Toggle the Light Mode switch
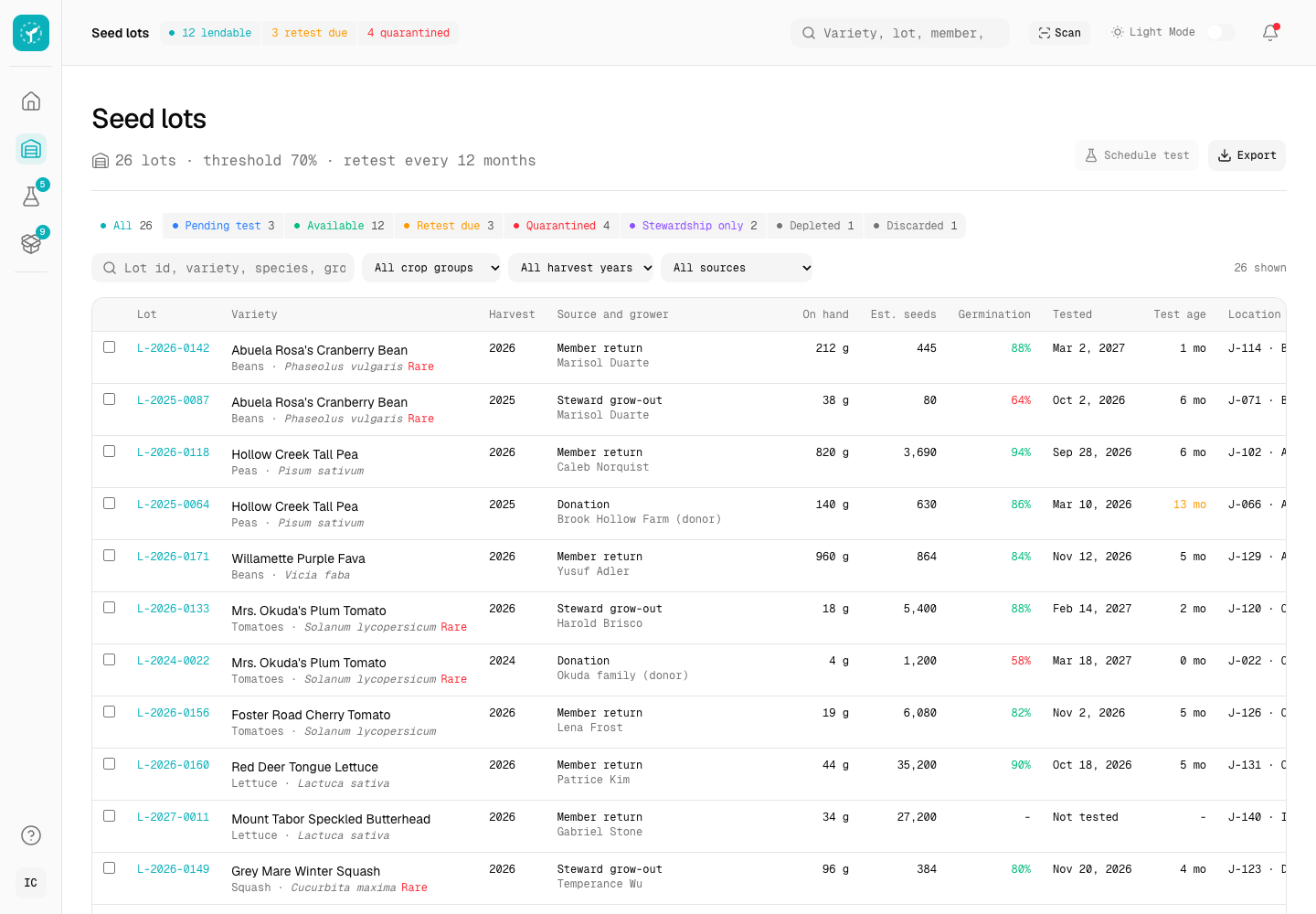The image size is (1316, 914). point(1221,33)
